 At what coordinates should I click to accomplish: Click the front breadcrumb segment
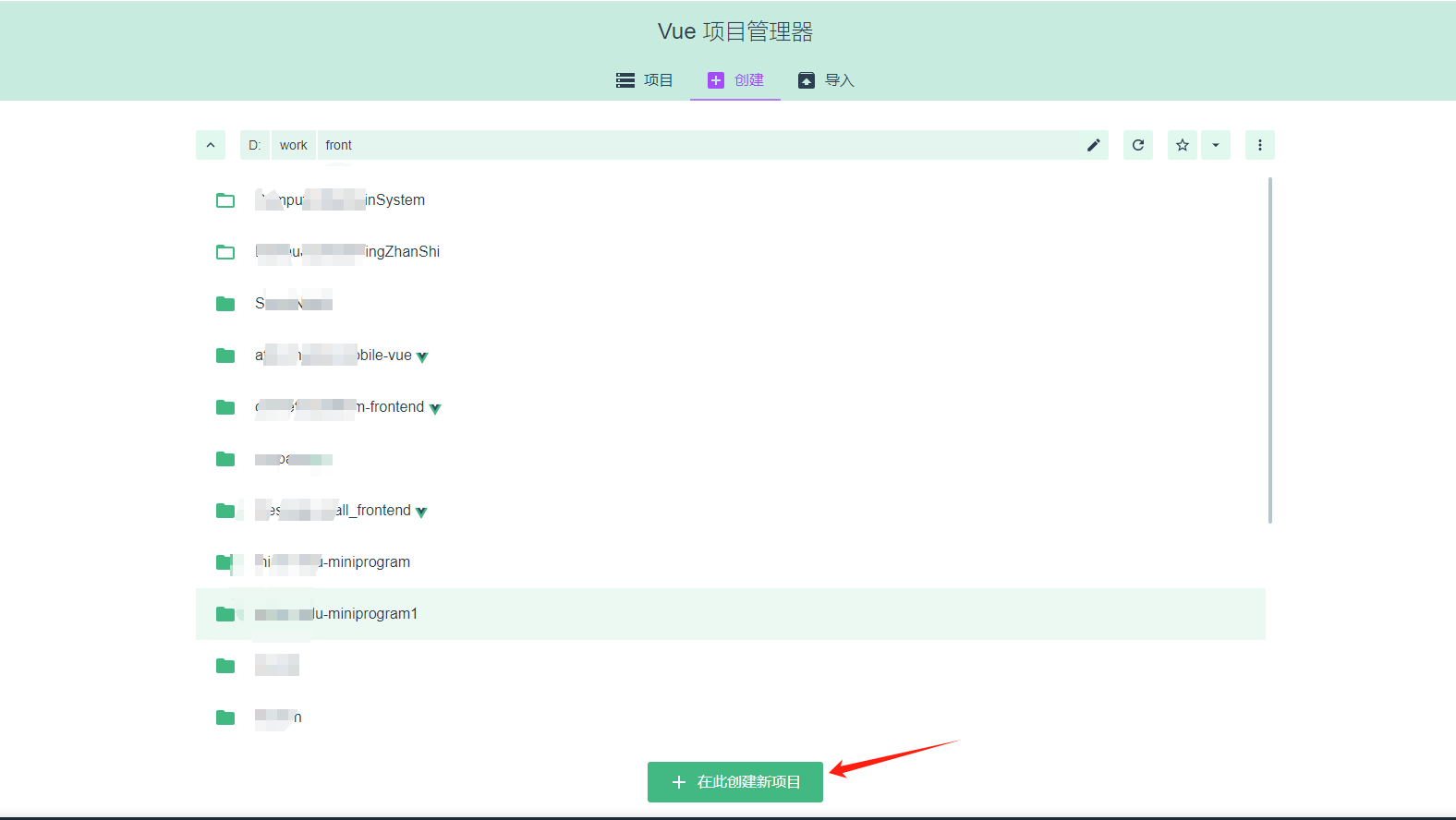[x=338, y=145]
